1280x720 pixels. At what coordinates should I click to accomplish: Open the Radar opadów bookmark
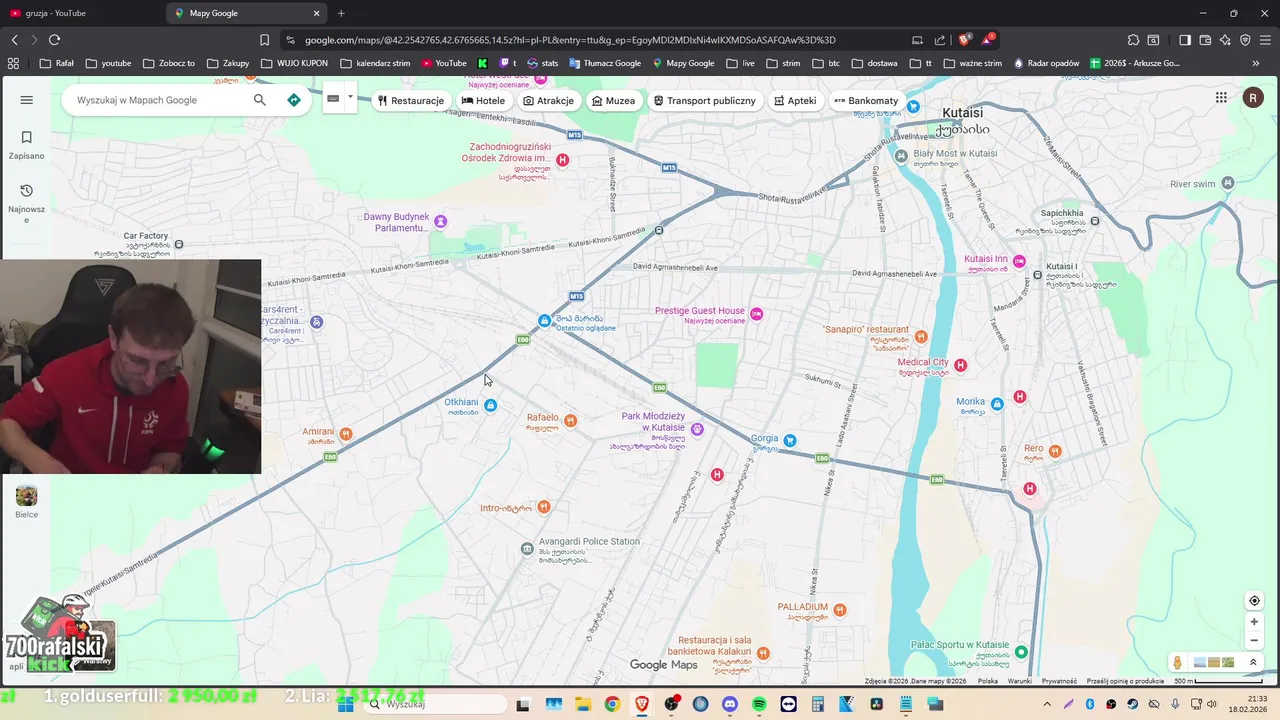(x=1046, y=63)
